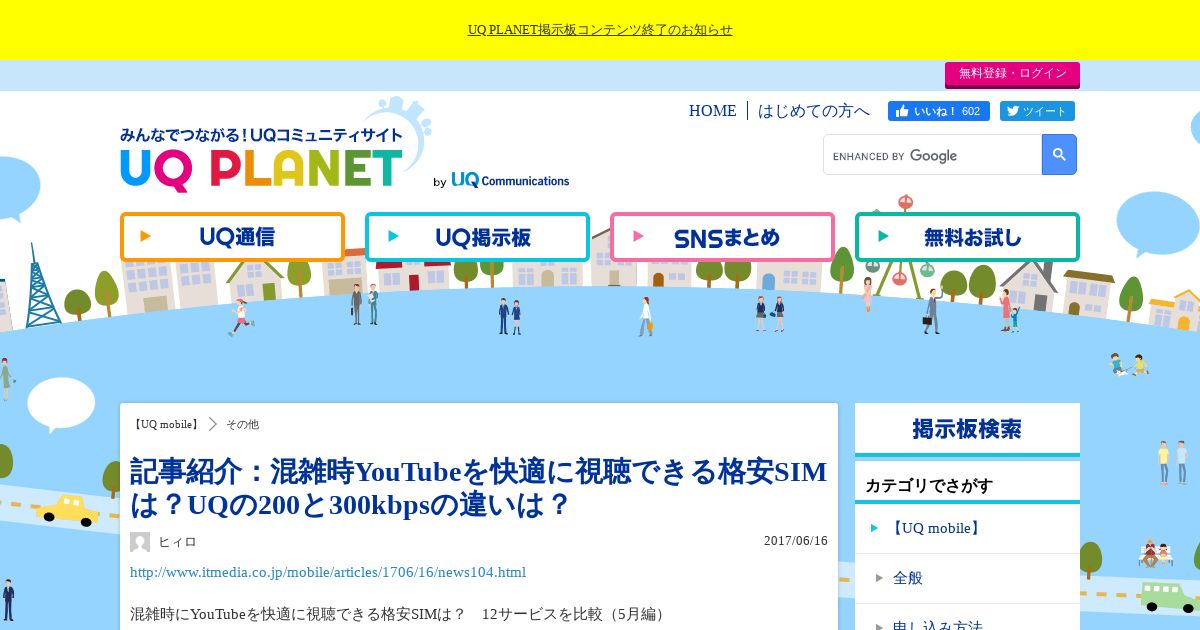
Task: Click the green arrow in 無料お試し tab
Action: (x=883, y=236)
